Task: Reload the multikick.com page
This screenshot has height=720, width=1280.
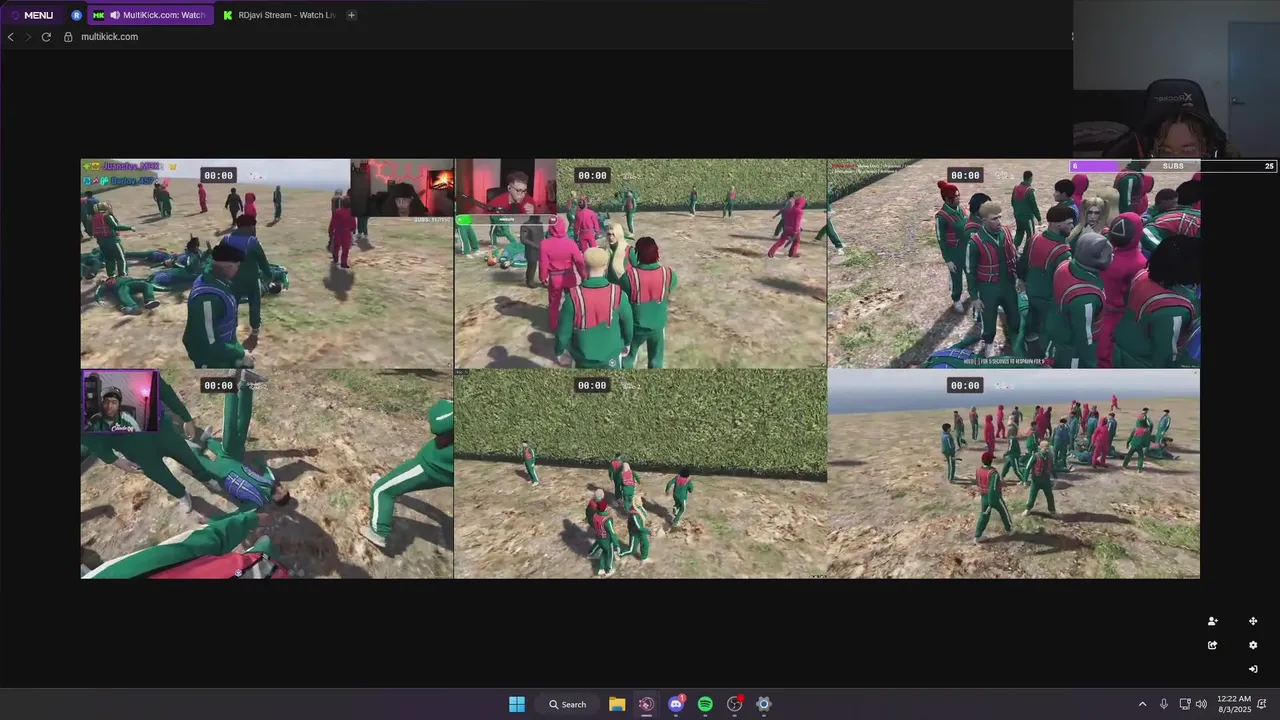Action: (x=46, y=37)
